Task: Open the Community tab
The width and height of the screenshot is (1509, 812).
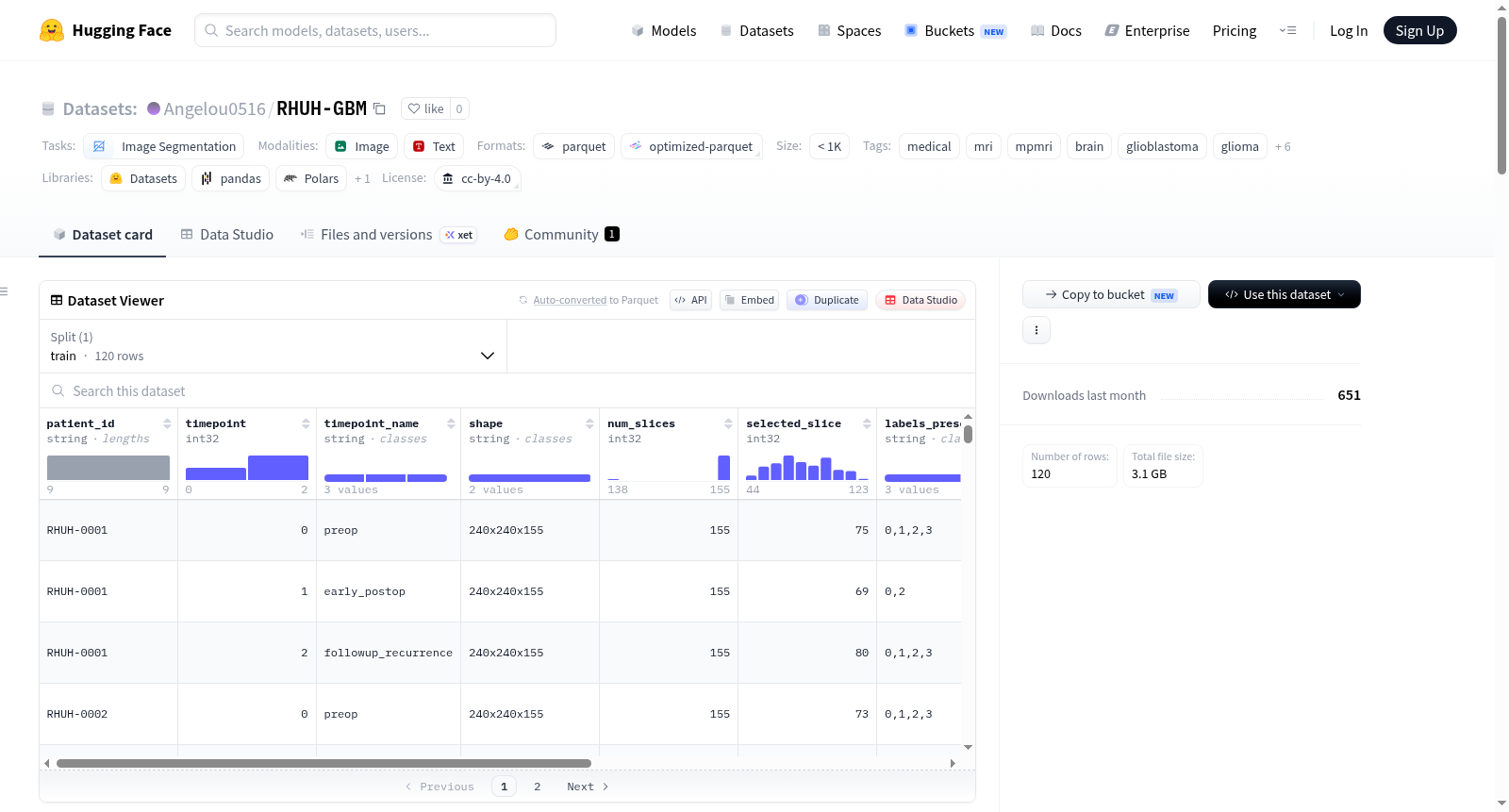Action: [562, 235]
